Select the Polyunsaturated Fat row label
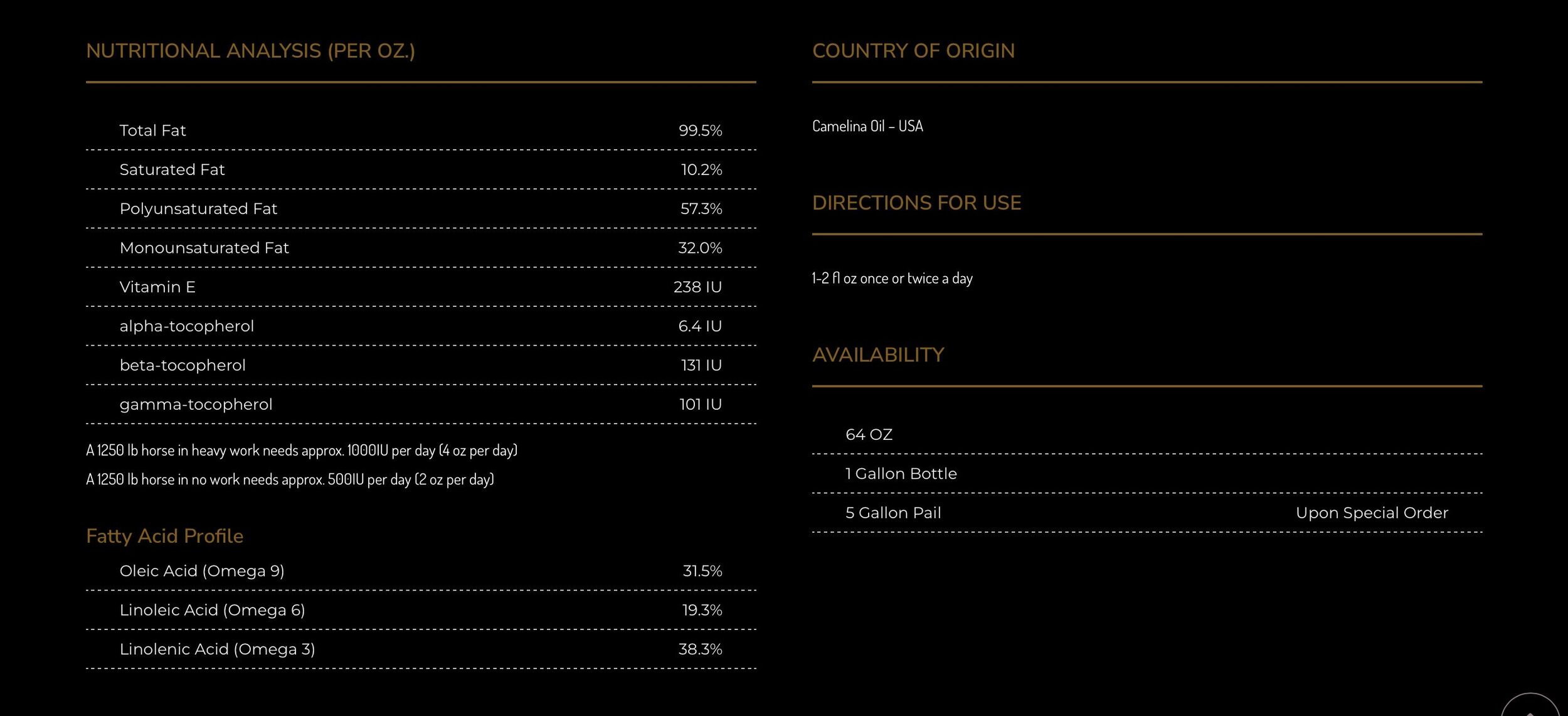Image resolution: width=1568 pixels, height=716 pixels. tap(198, 209)
